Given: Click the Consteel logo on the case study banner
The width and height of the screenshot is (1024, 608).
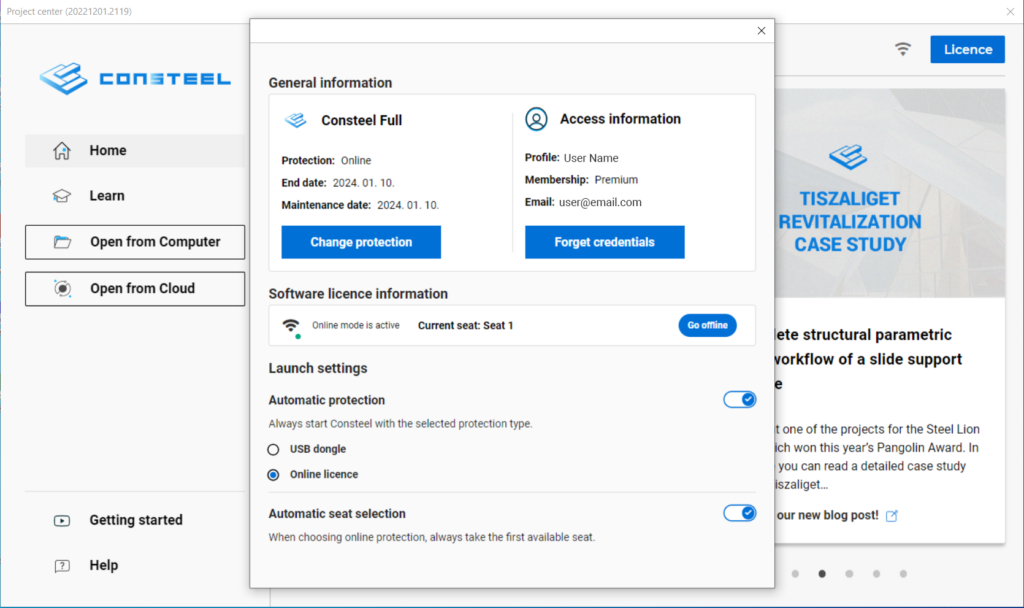Looking at the screenshot, I should pos(848,157).
